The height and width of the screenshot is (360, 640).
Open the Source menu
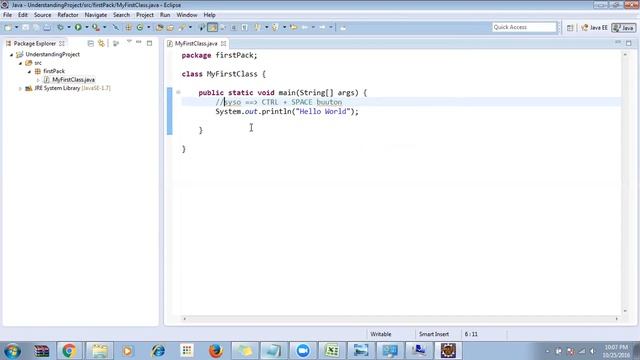tap(42, 15)
